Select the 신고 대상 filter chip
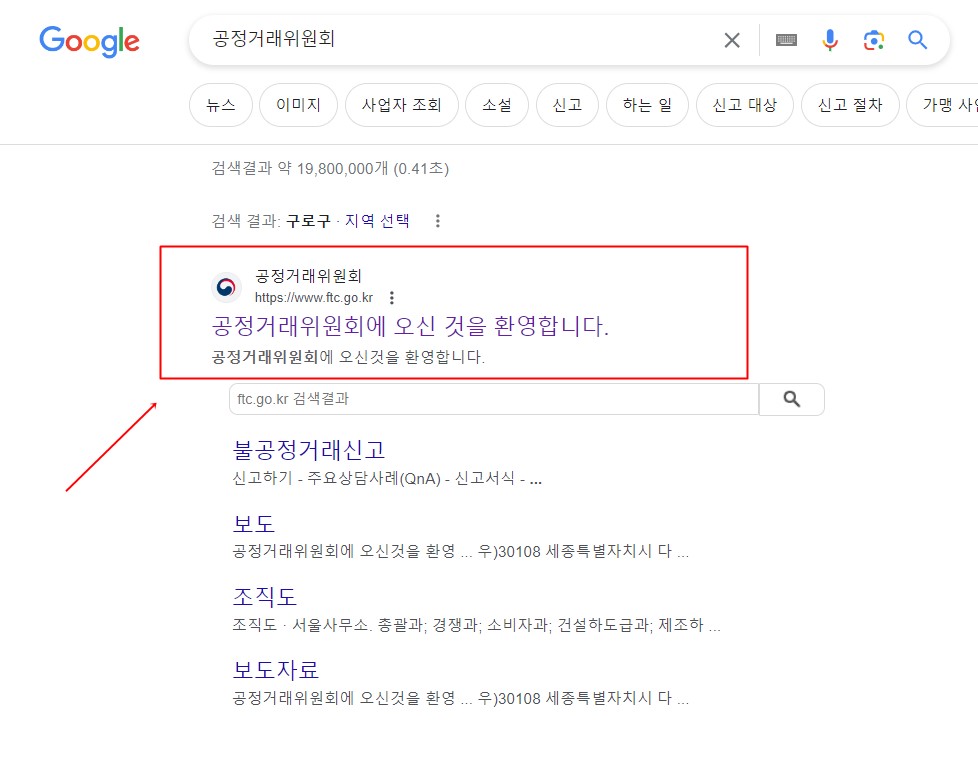 [x=745, y=105]
